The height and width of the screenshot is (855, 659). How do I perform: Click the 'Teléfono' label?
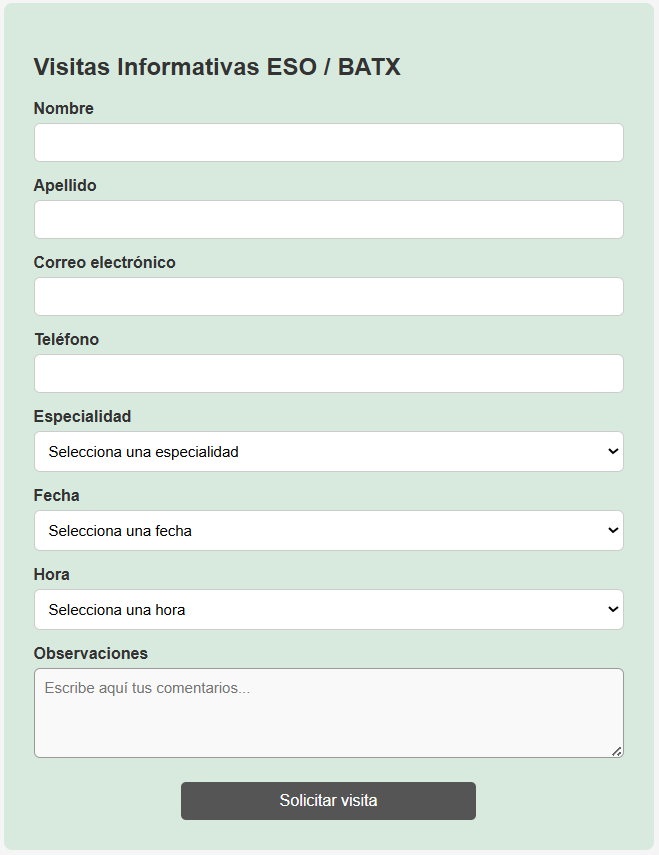click(66, 339)
